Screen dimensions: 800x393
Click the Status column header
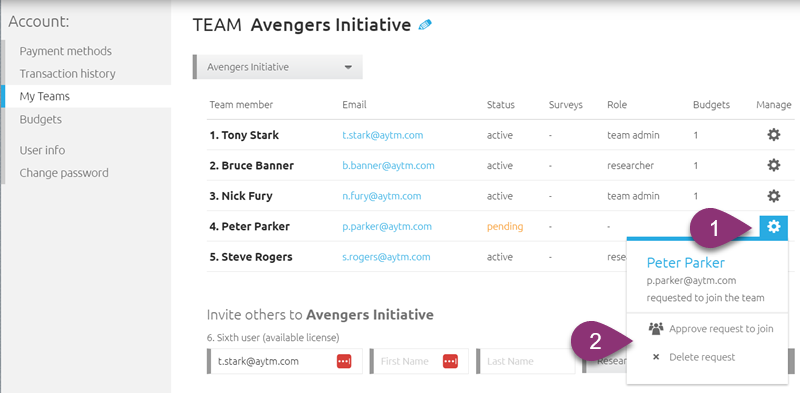tap(501, 105)
